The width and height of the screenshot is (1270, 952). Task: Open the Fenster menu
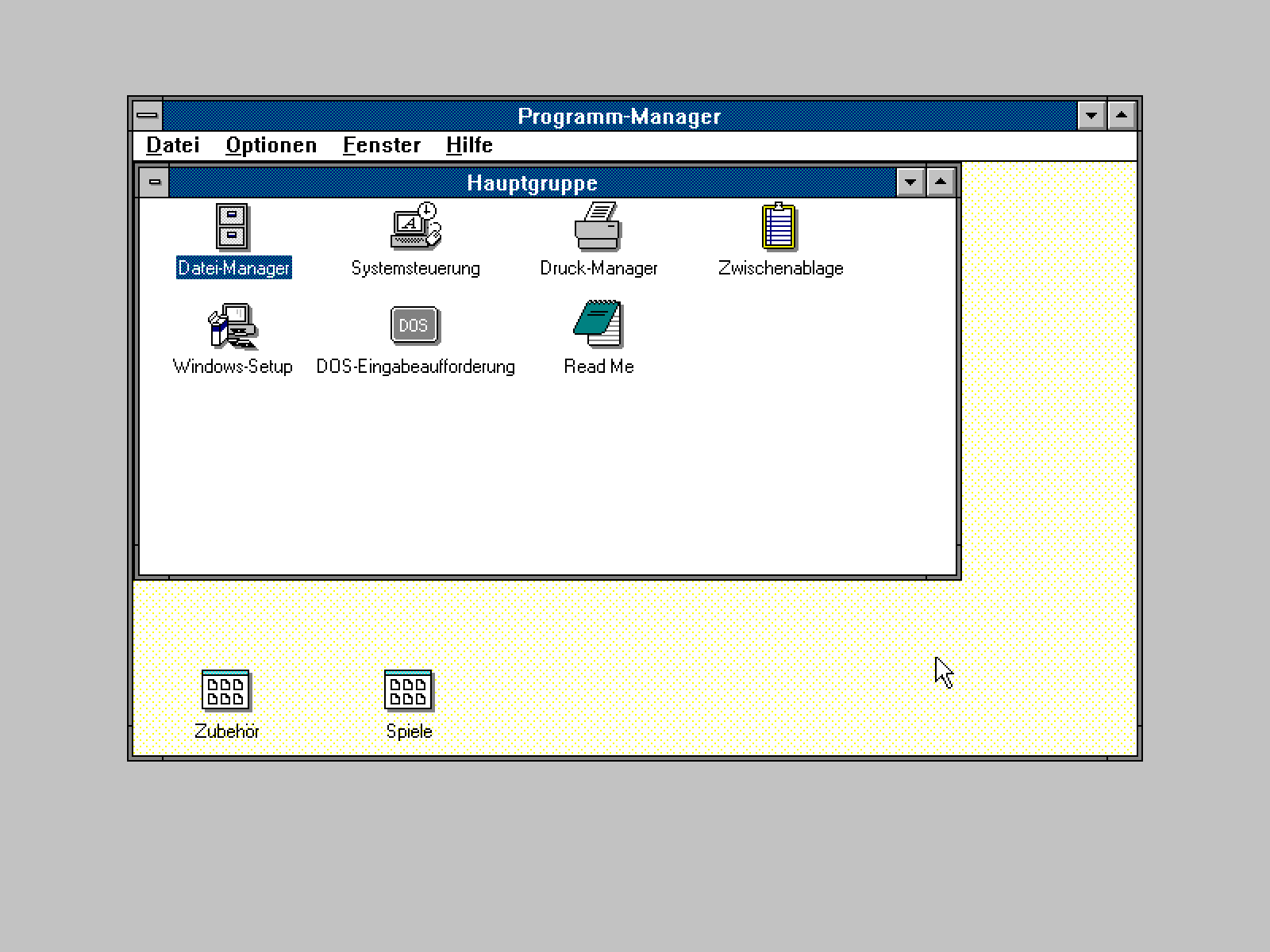[x=382, y=145]
